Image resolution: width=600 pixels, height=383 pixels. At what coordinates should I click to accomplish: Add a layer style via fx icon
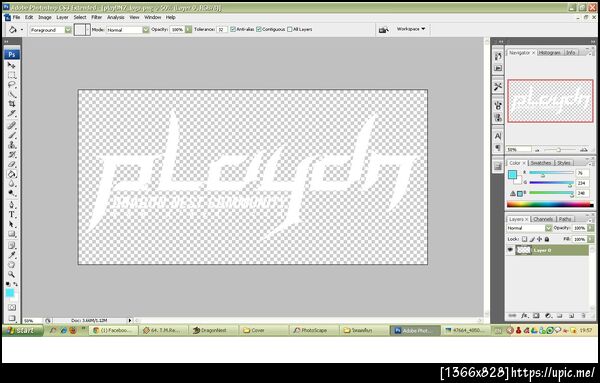(524, 316)
